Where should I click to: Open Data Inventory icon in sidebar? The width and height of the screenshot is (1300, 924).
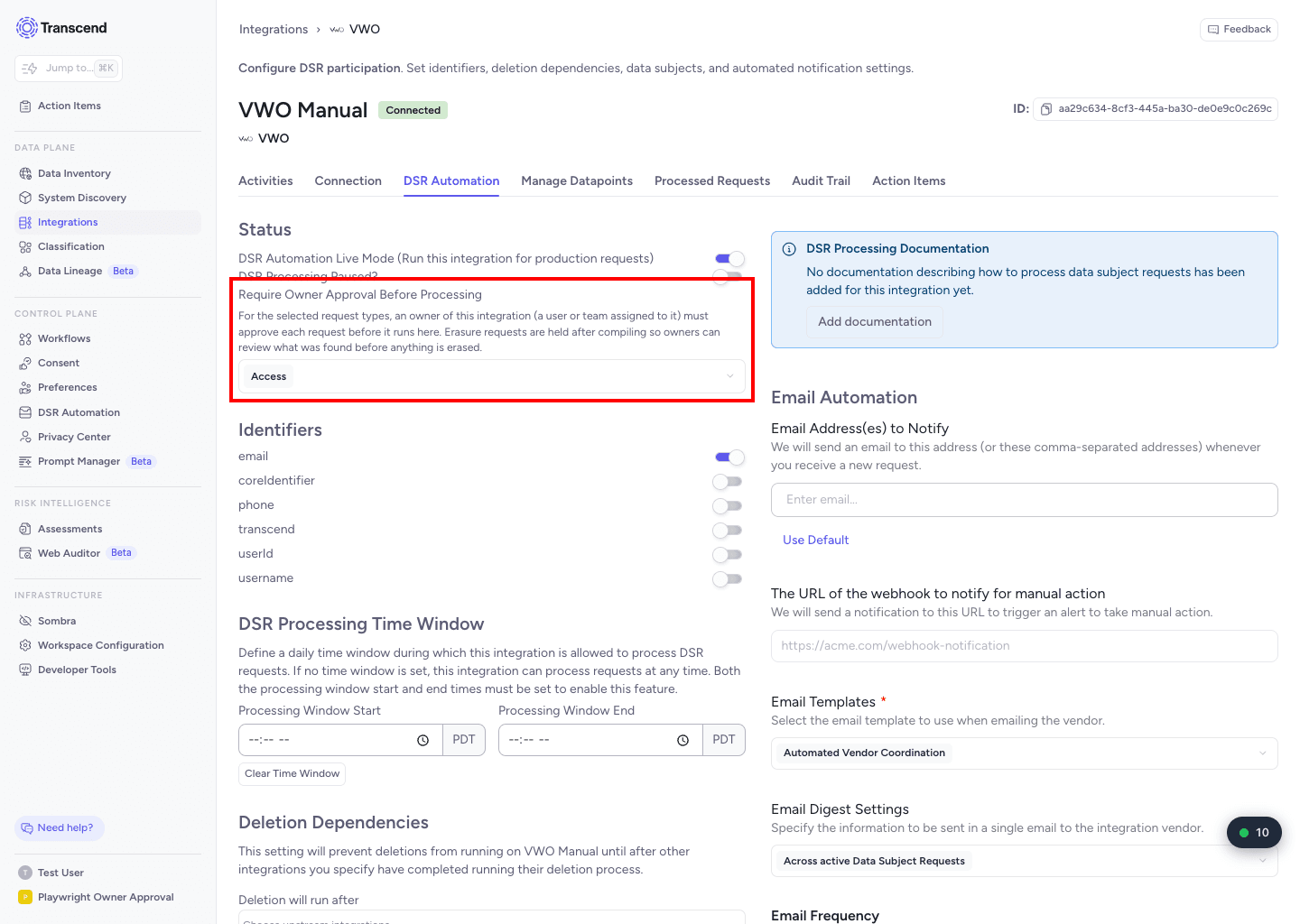[25, 173]
